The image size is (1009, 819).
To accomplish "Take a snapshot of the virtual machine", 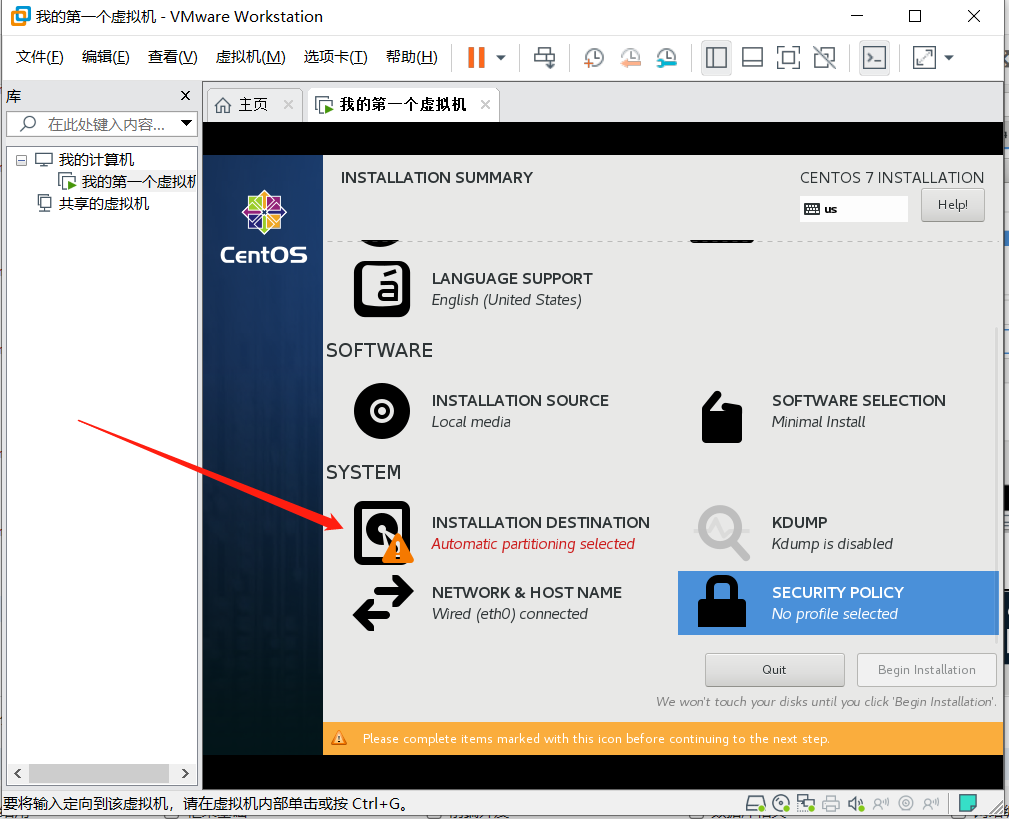I will point(593,57).
